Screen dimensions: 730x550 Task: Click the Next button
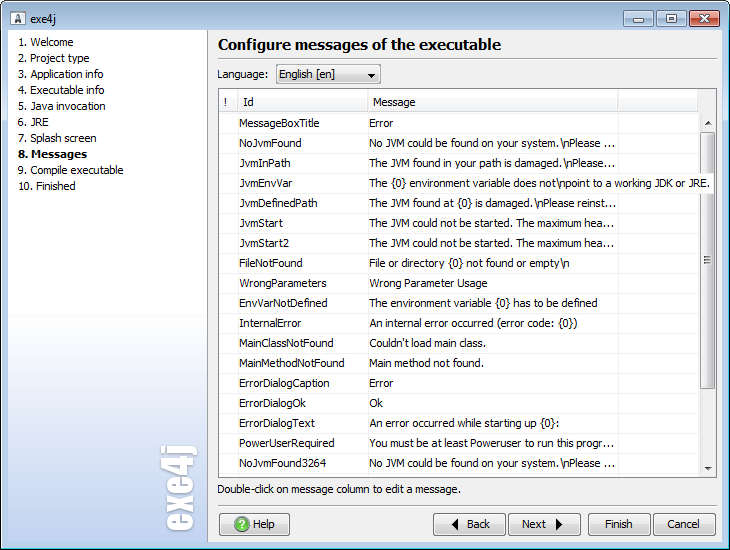pyautogui.click(x=544, y=524)
